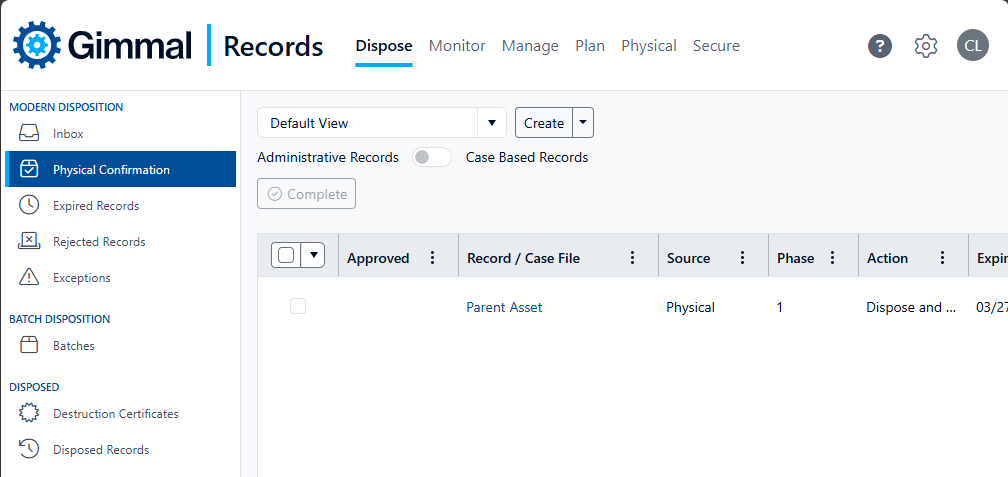1008x477 pixels.
Task: Open the Create button dropdown arrow
Action: pos(582,122)
